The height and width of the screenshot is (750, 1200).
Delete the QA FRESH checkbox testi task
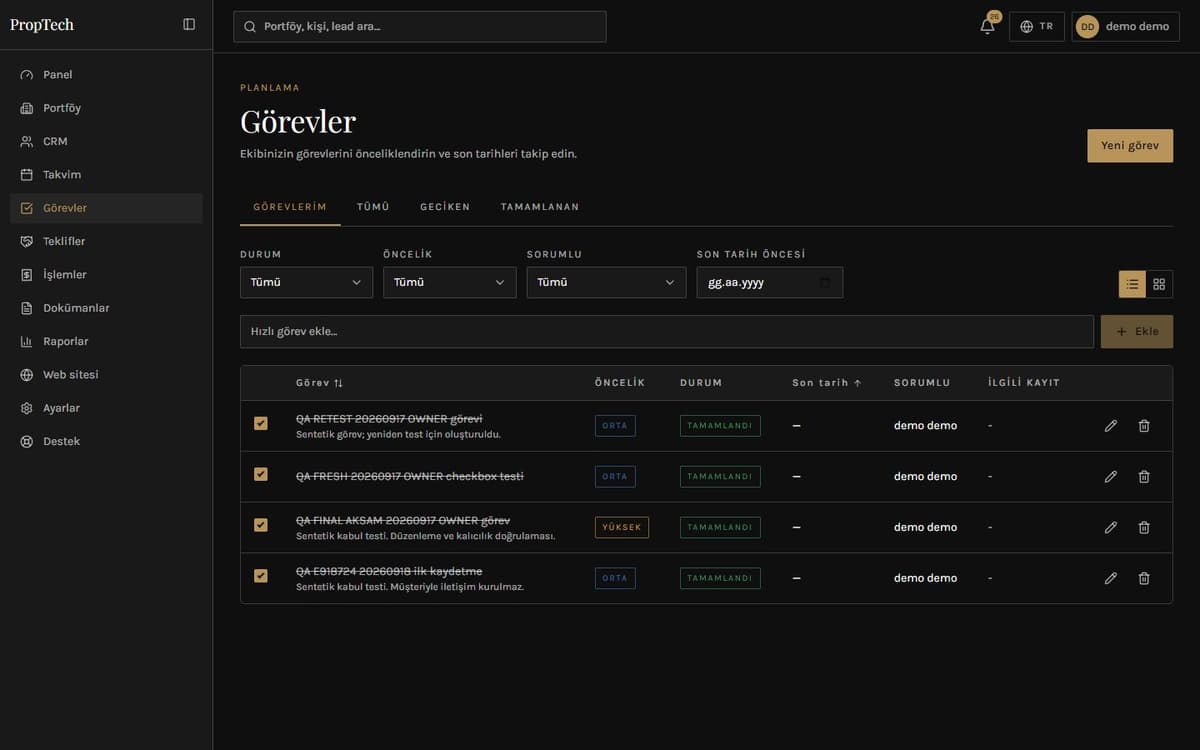1144,477
